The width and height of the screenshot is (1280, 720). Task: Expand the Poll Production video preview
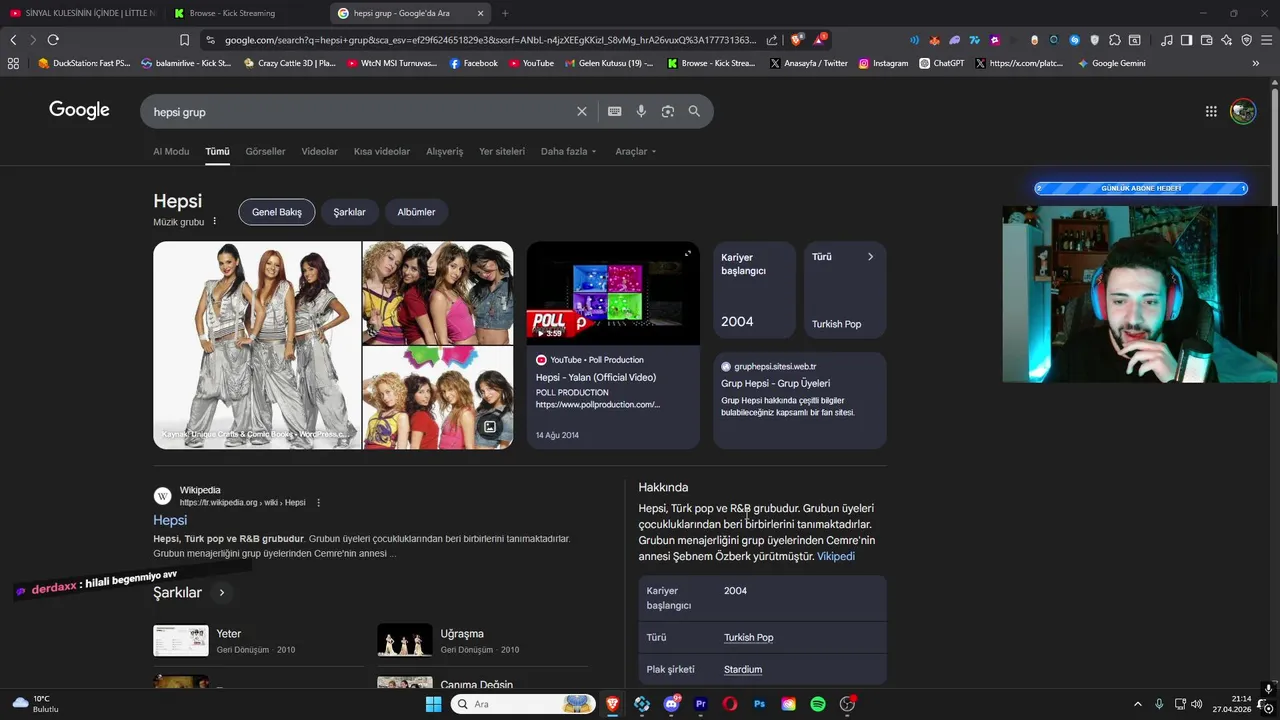coord(688,253)
